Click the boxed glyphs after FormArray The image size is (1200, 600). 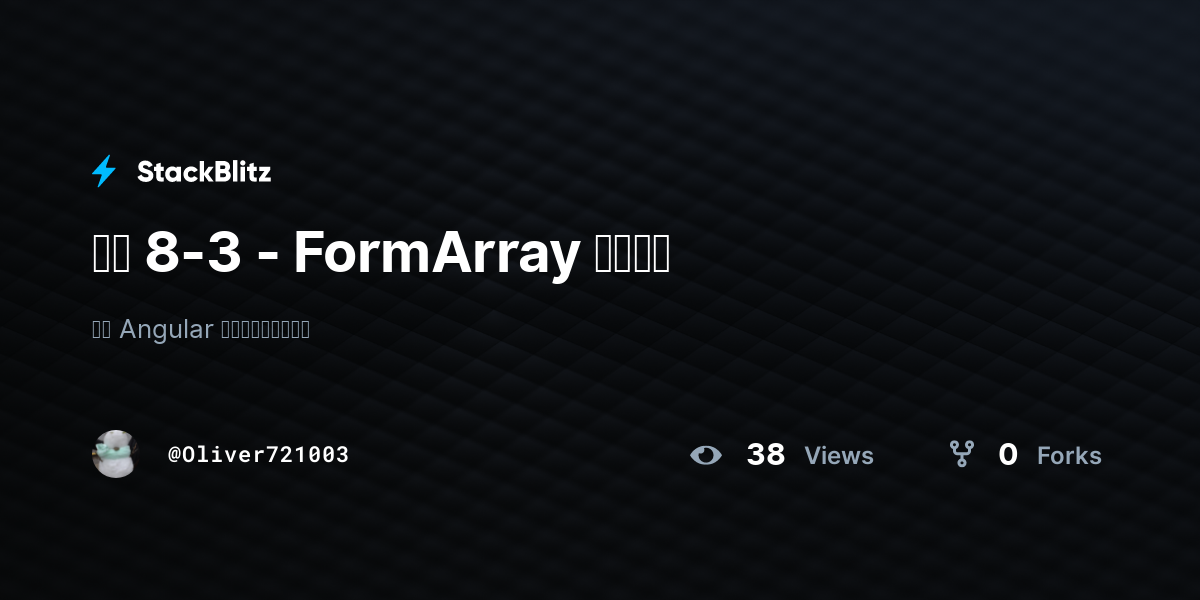[632, 255]
